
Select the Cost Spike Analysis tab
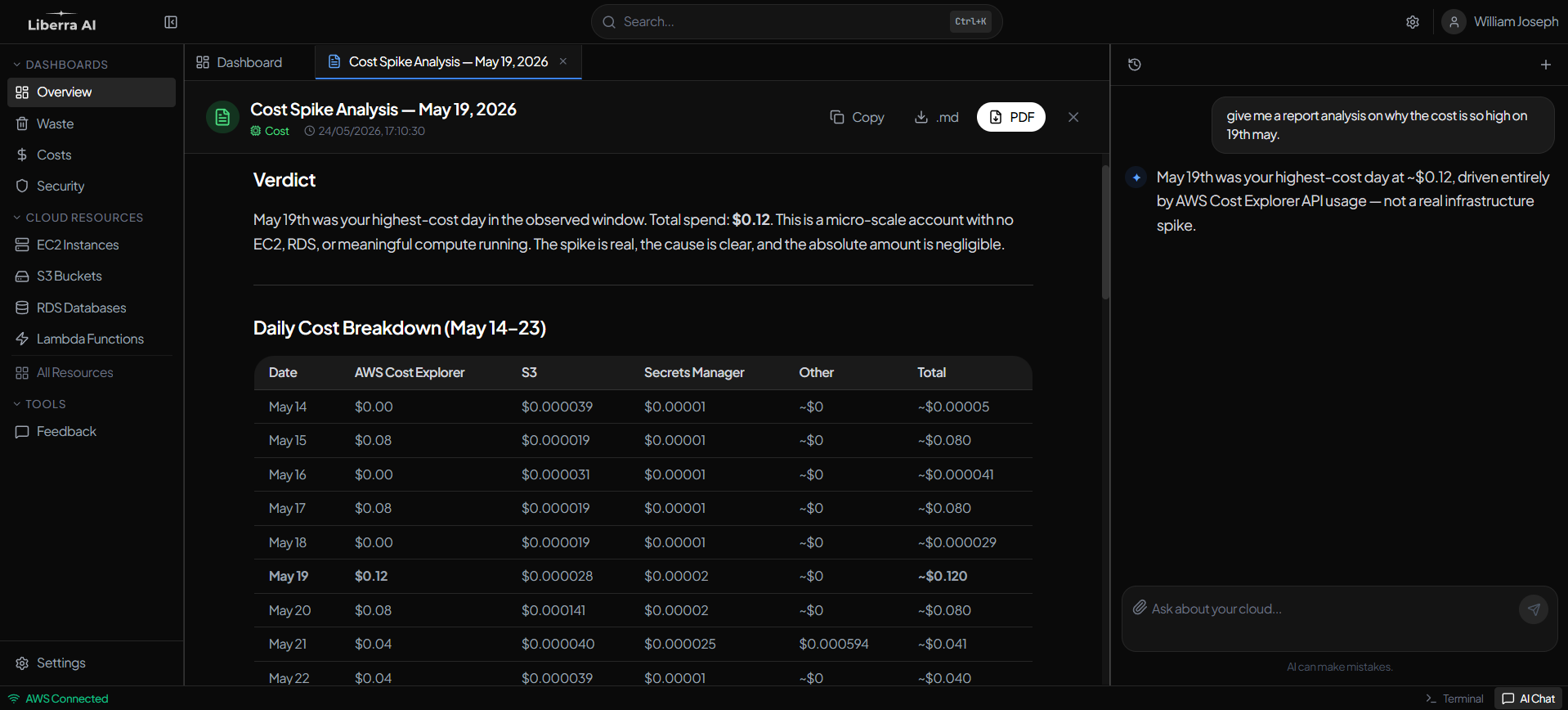click(x=448, y=62)
